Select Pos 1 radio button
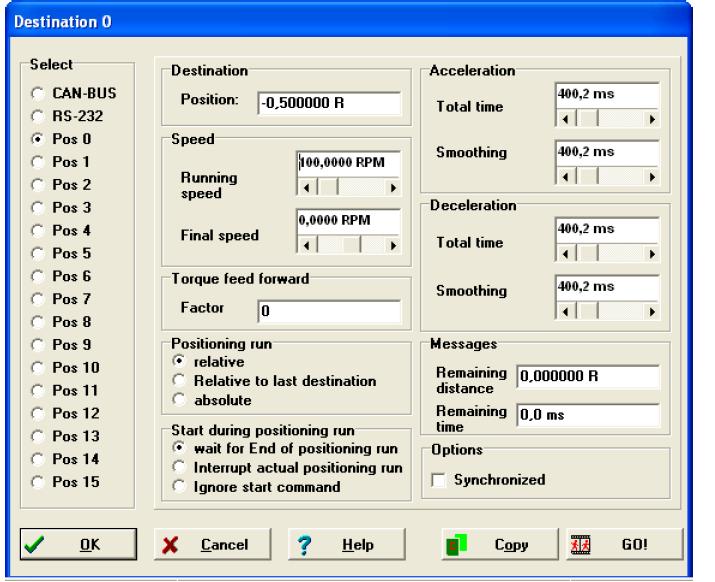The image size is (715, 582). (x=37, y=162)
